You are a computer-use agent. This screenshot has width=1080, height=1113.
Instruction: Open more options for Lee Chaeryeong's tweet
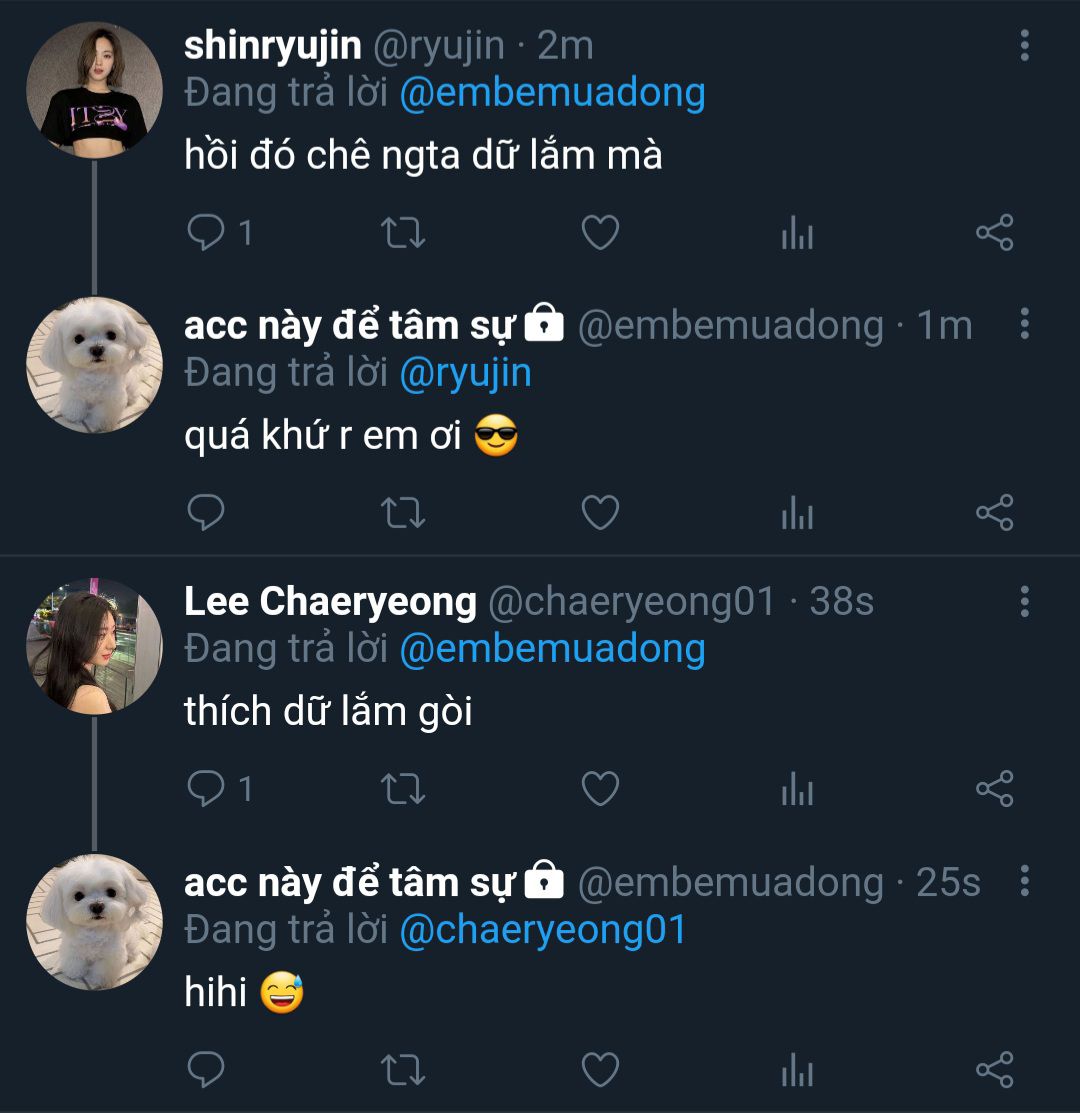[1025, 602]
